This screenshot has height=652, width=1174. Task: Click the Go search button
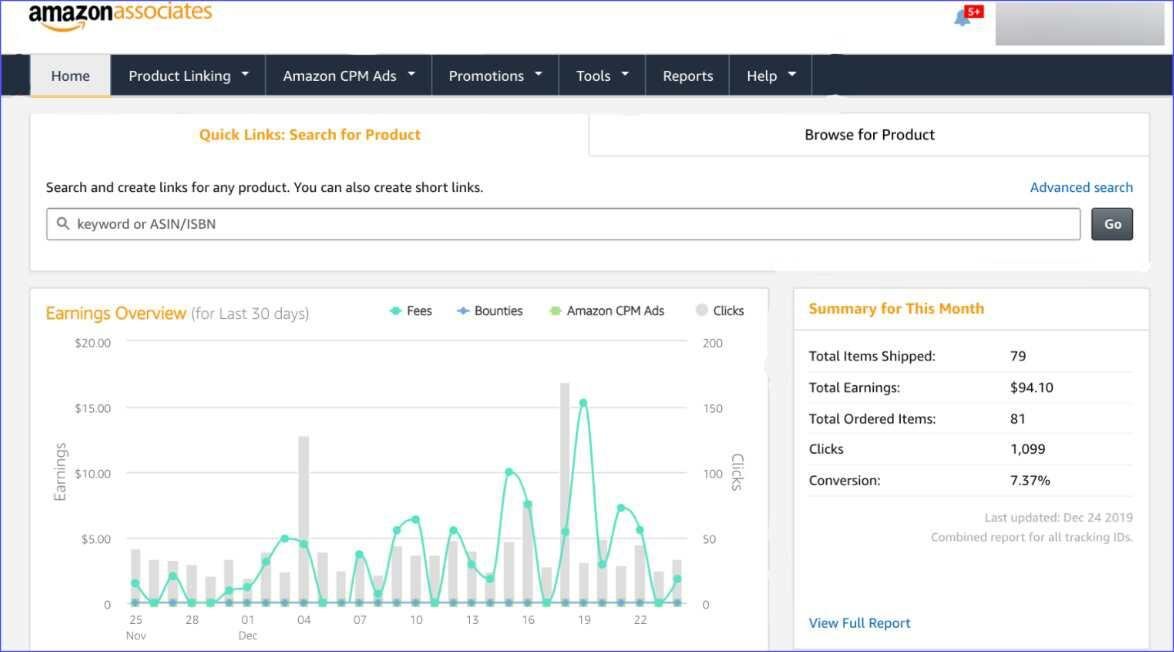coord(1112,223)
